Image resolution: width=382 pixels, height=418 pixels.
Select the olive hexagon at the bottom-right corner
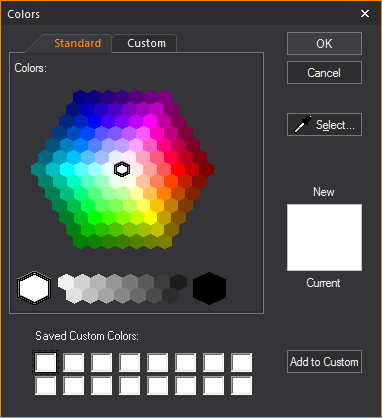(x=164, y=242)
